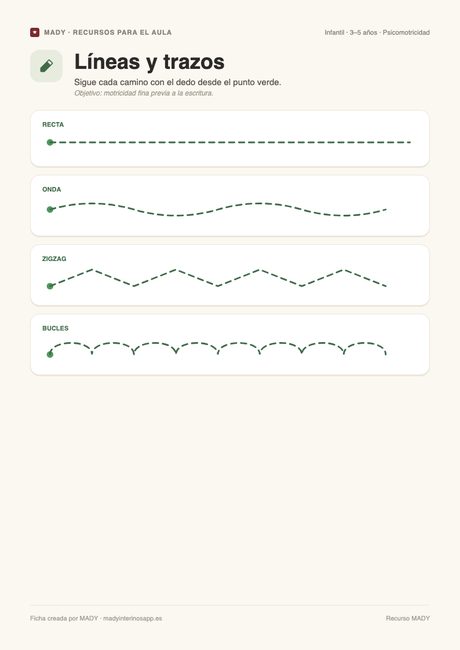
Task: Click the Líneas y trazos title
Action: 149,62
